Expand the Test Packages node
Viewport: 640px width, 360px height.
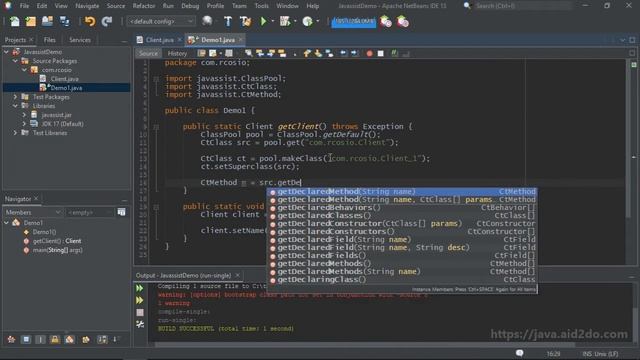(16, 97)
